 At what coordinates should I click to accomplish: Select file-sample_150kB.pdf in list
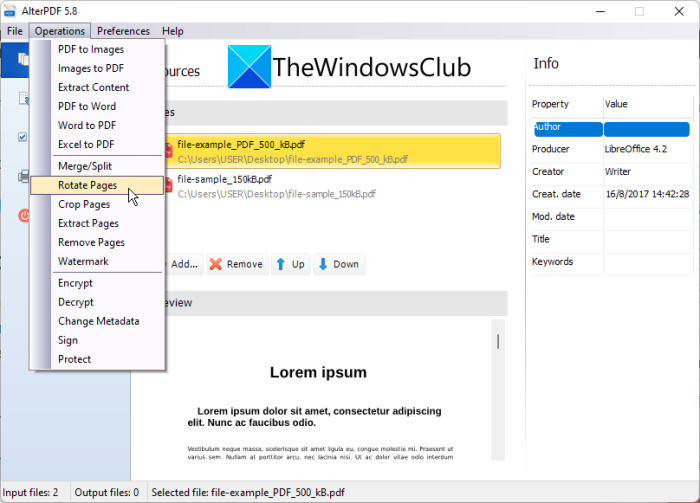pos(333,186)
